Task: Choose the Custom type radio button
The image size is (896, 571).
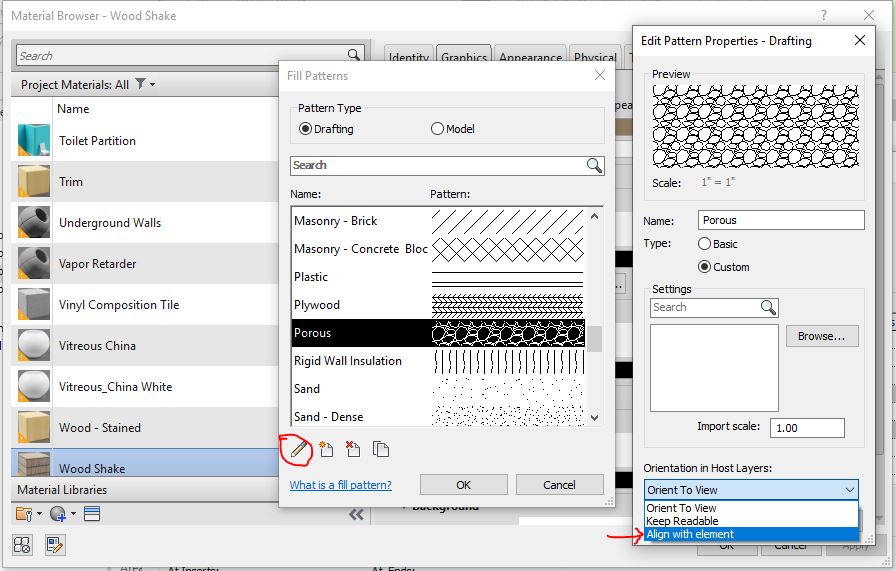Action: point(705,267)
